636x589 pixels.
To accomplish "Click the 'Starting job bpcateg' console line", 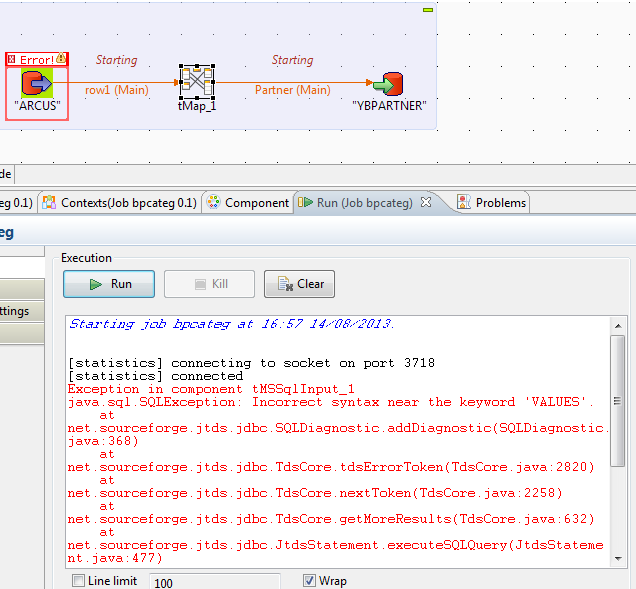I will [x=232, y=324].
